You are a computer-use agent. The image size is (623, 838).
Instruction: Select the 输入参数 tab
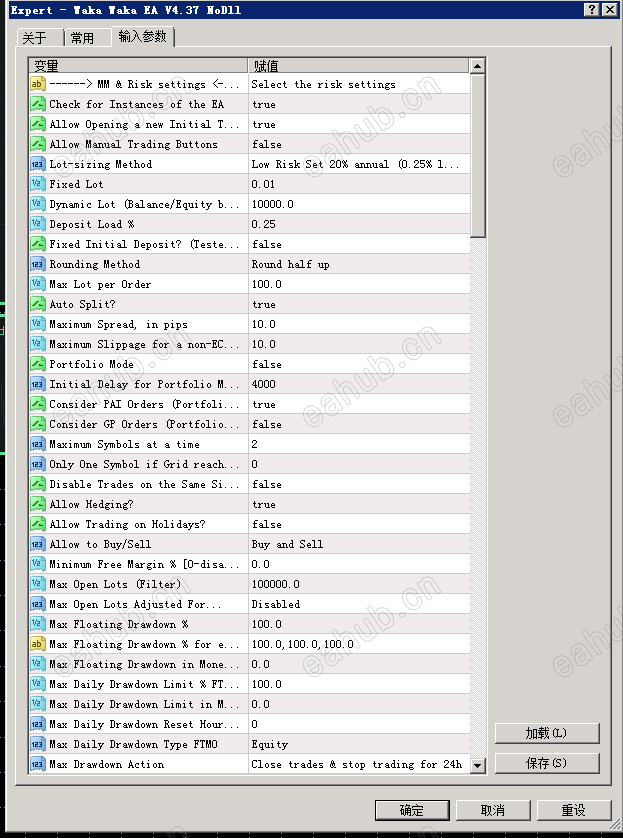[143, 36]
